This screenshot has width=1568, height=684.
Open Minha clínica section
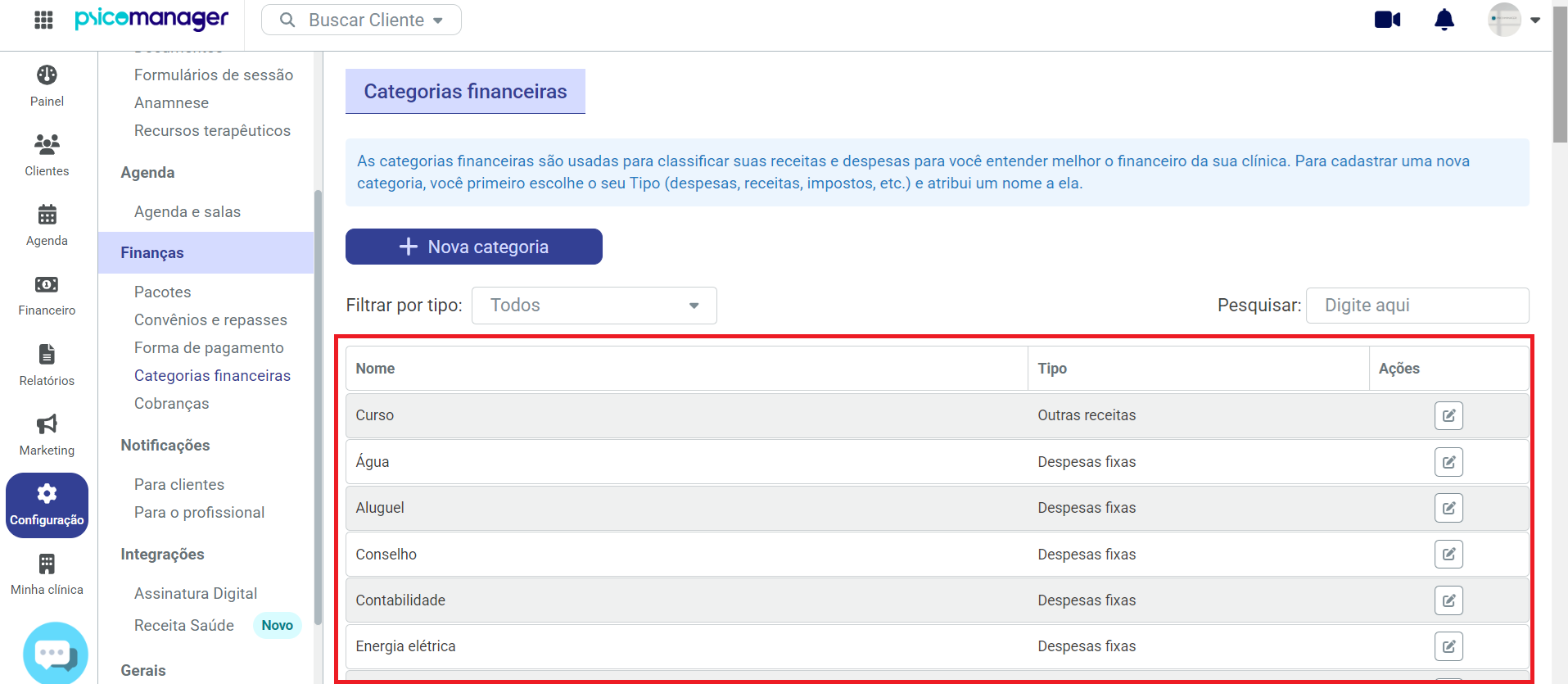coord(47,574)
